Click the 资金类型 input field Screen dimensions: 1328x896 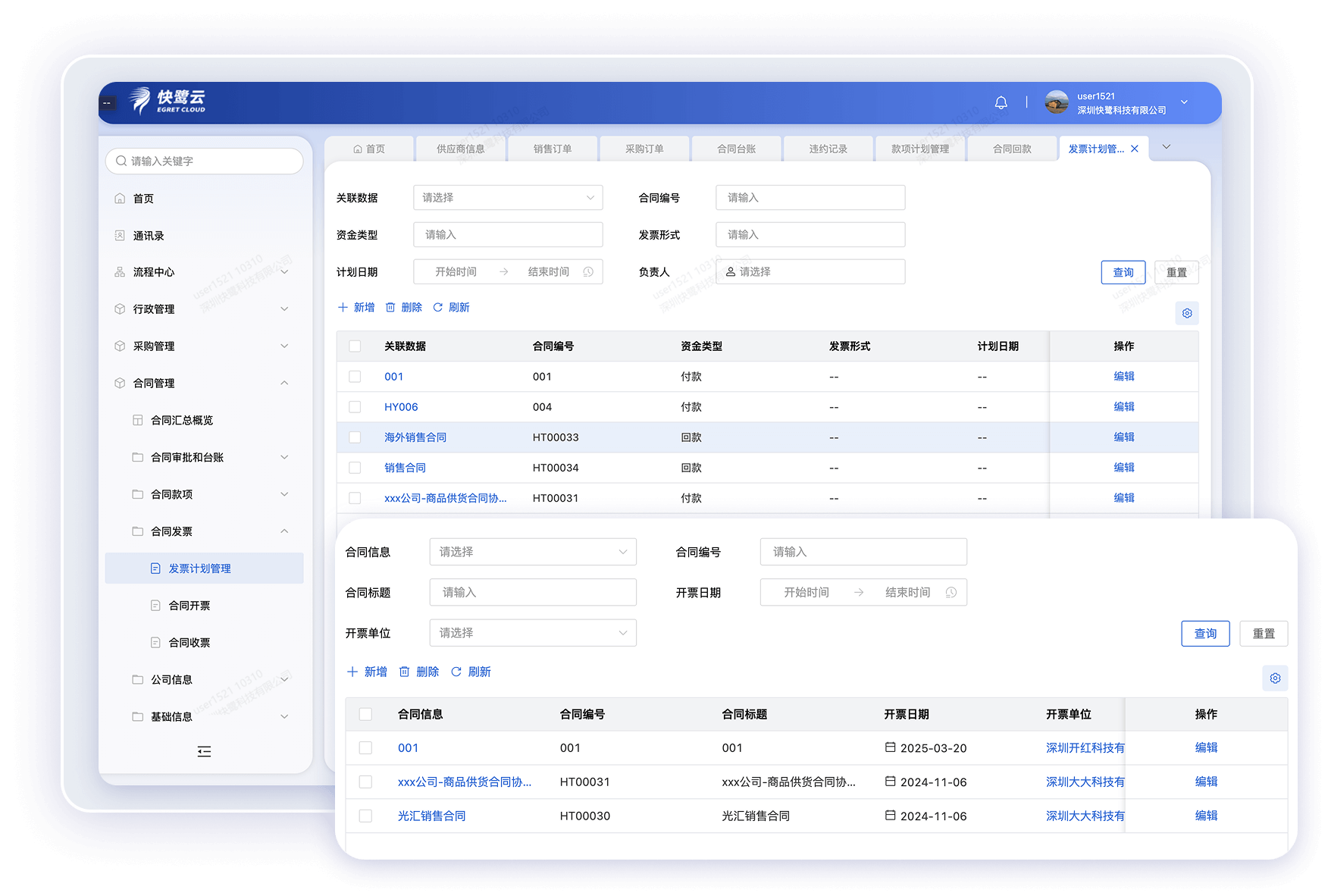[x=508, y=235]
